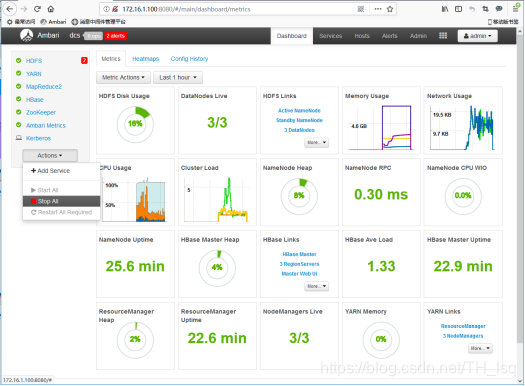Click the ops badge next to dcs
The image size is (525, 386).
pos(93,36)
